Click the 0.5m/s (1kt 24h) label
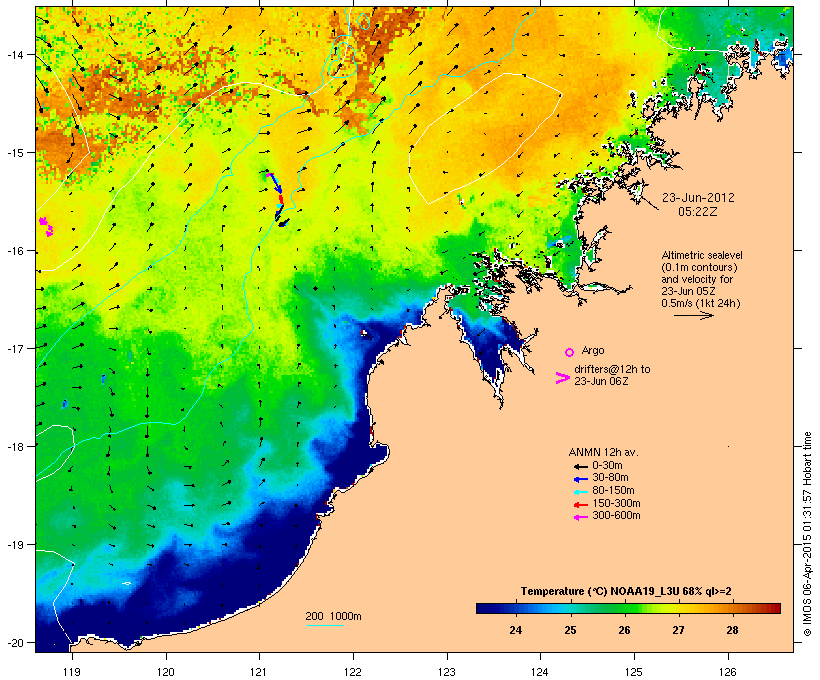 (701, 303)
